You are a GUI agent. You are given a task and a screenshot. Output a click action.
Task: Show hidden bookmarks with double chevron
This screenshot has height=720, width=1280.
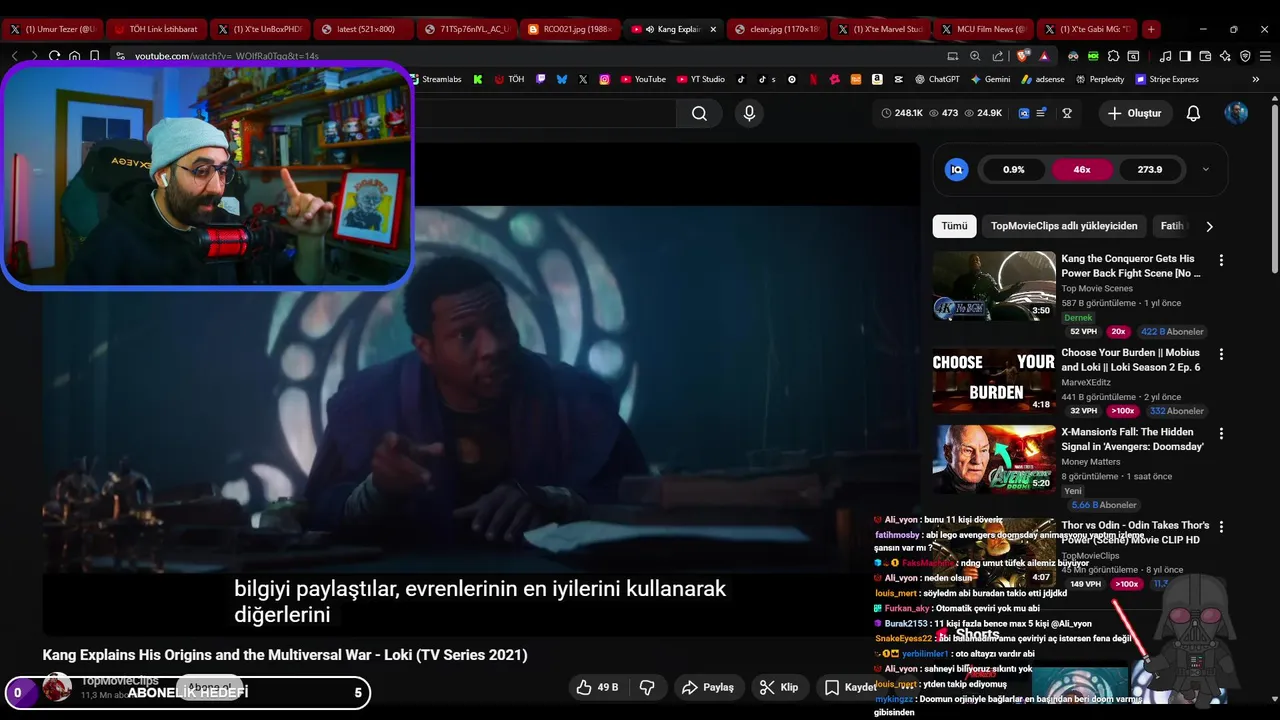[x=1256, y=79]
